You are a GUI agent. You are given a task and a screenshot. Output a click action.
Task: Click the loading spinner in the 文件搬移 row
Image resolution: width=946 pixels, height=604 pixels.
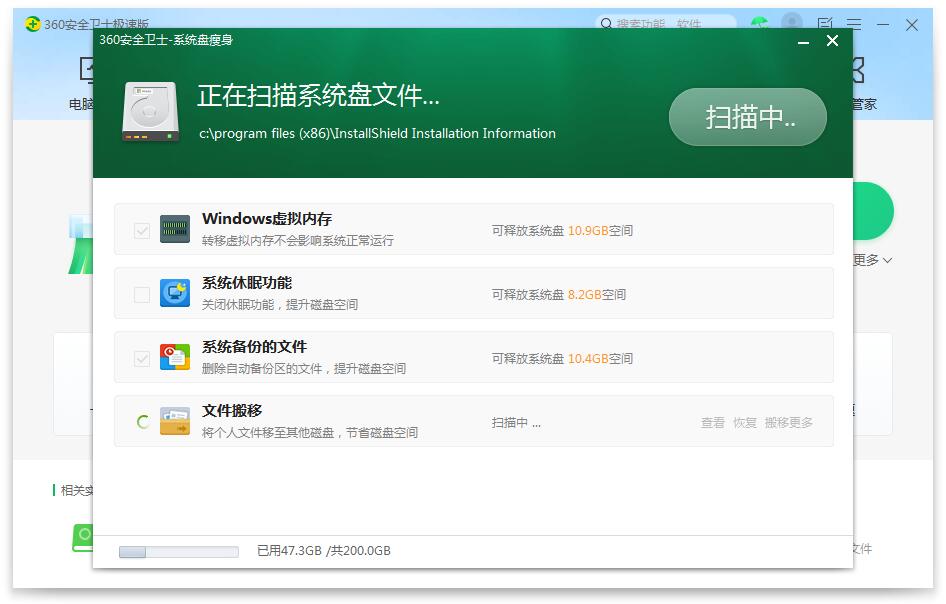point(142,422)
